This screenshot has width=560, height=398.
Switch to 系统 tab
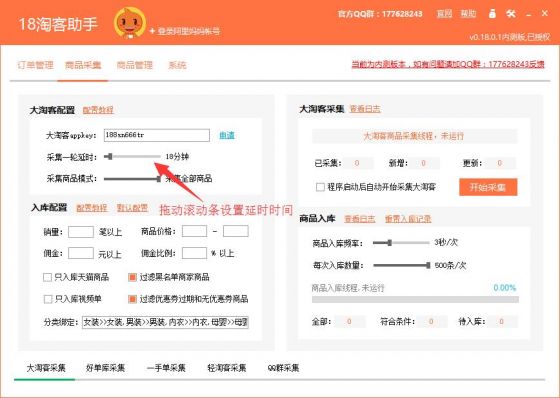click(x=177, y=65)
